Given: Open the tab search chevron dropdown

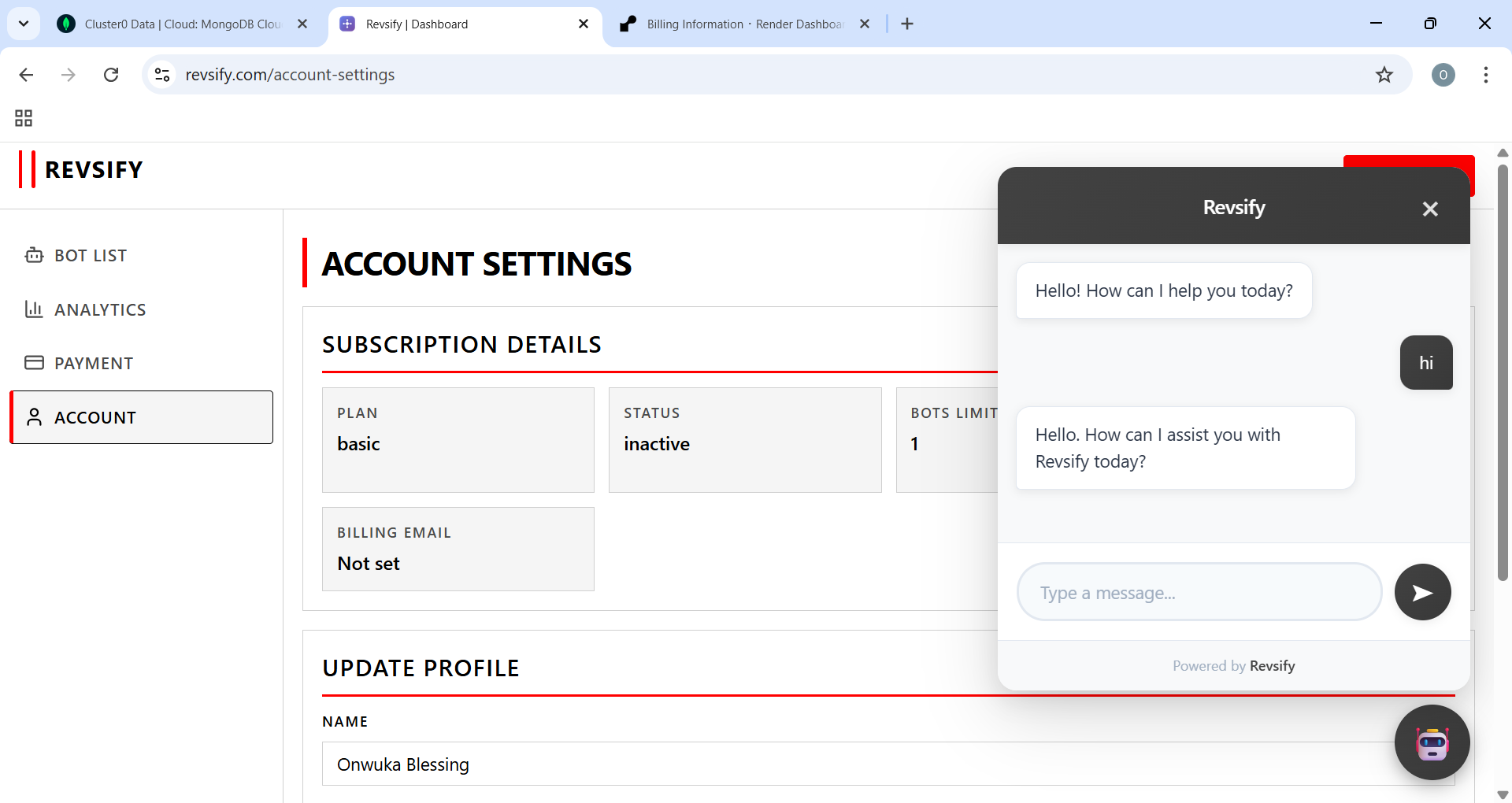Looking at the screenshot, I should [x=23, y=24].
